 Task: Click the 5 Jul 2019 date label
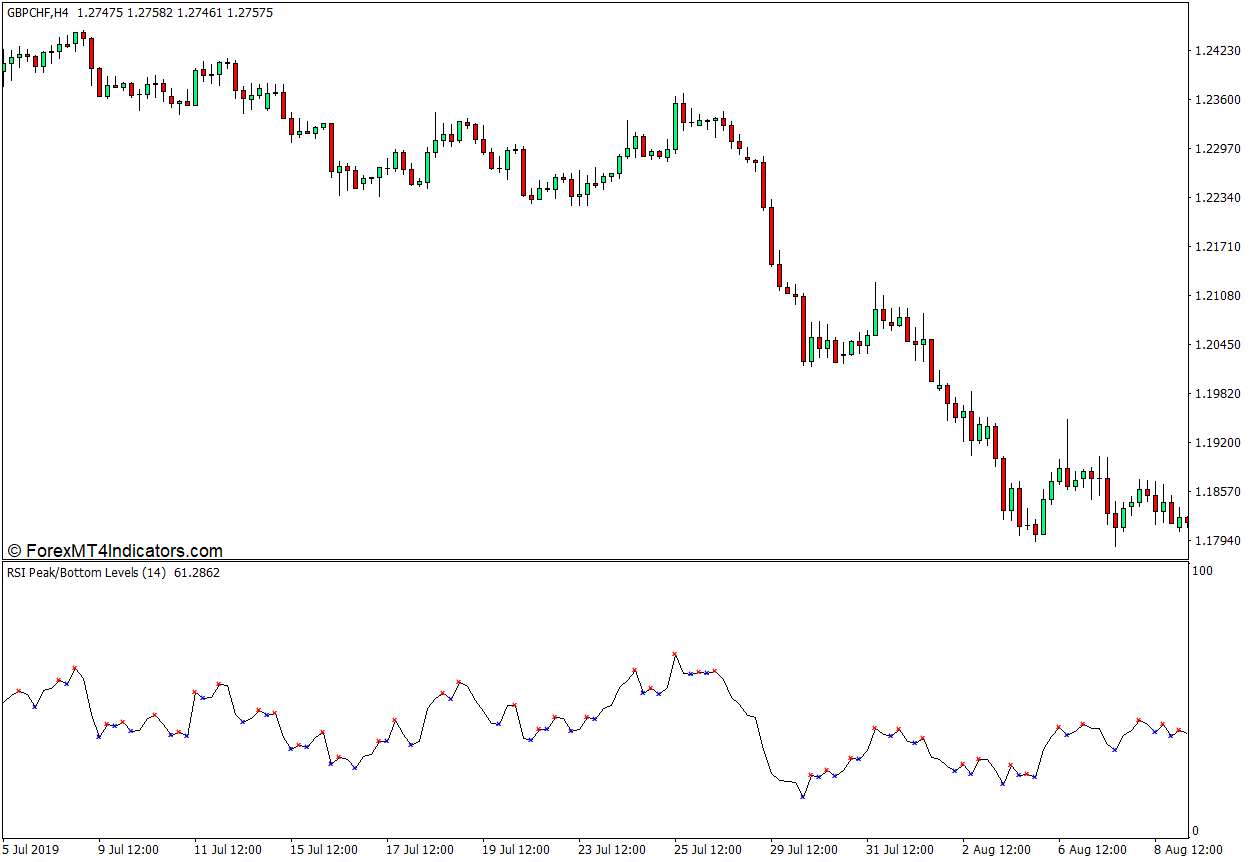coord(31,850)
